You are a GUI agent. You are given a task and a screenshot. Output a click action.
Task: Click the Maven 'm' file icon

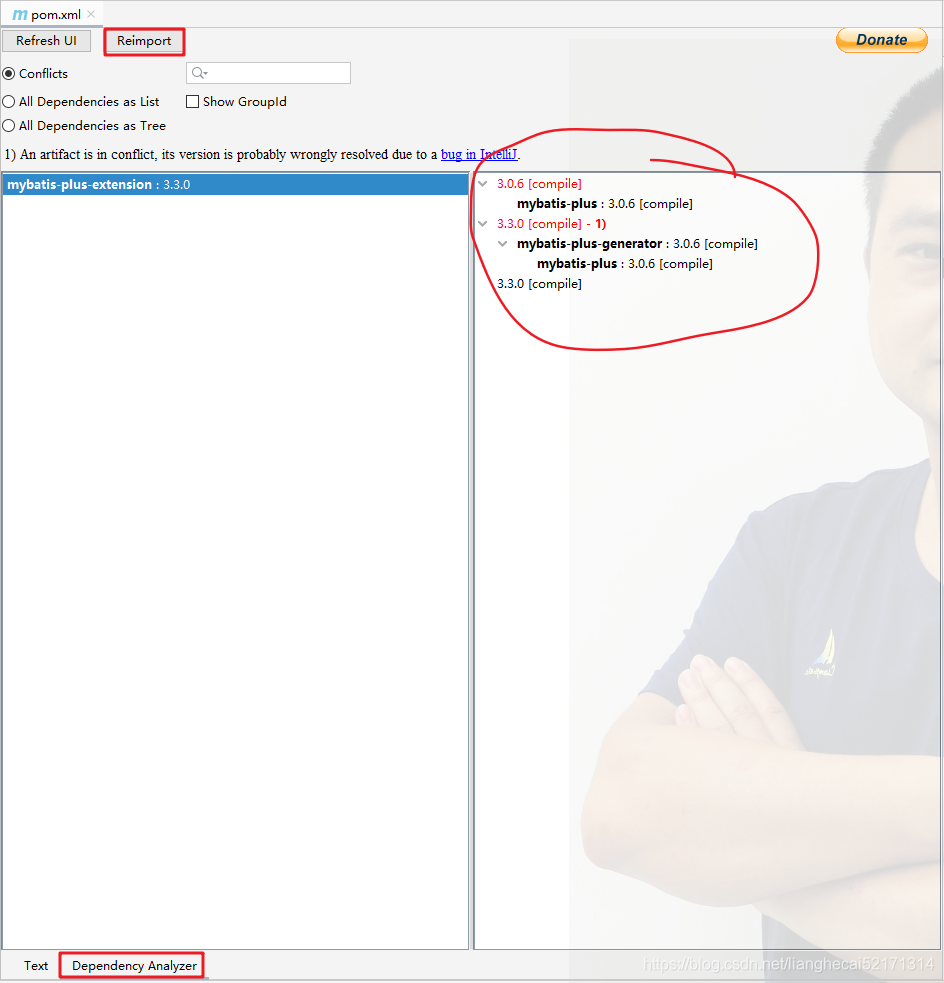(x=19, y=14)
